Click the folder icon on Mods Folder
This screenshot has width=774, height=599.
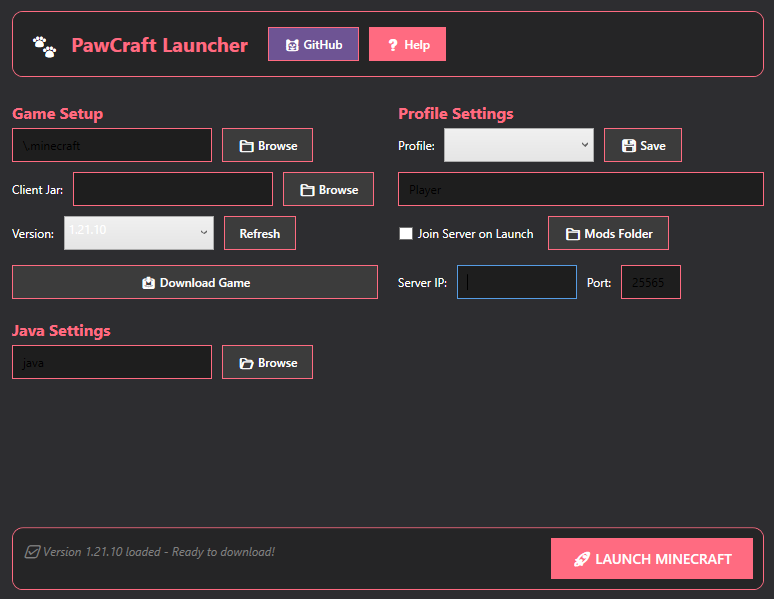click(x=573, y=234)
